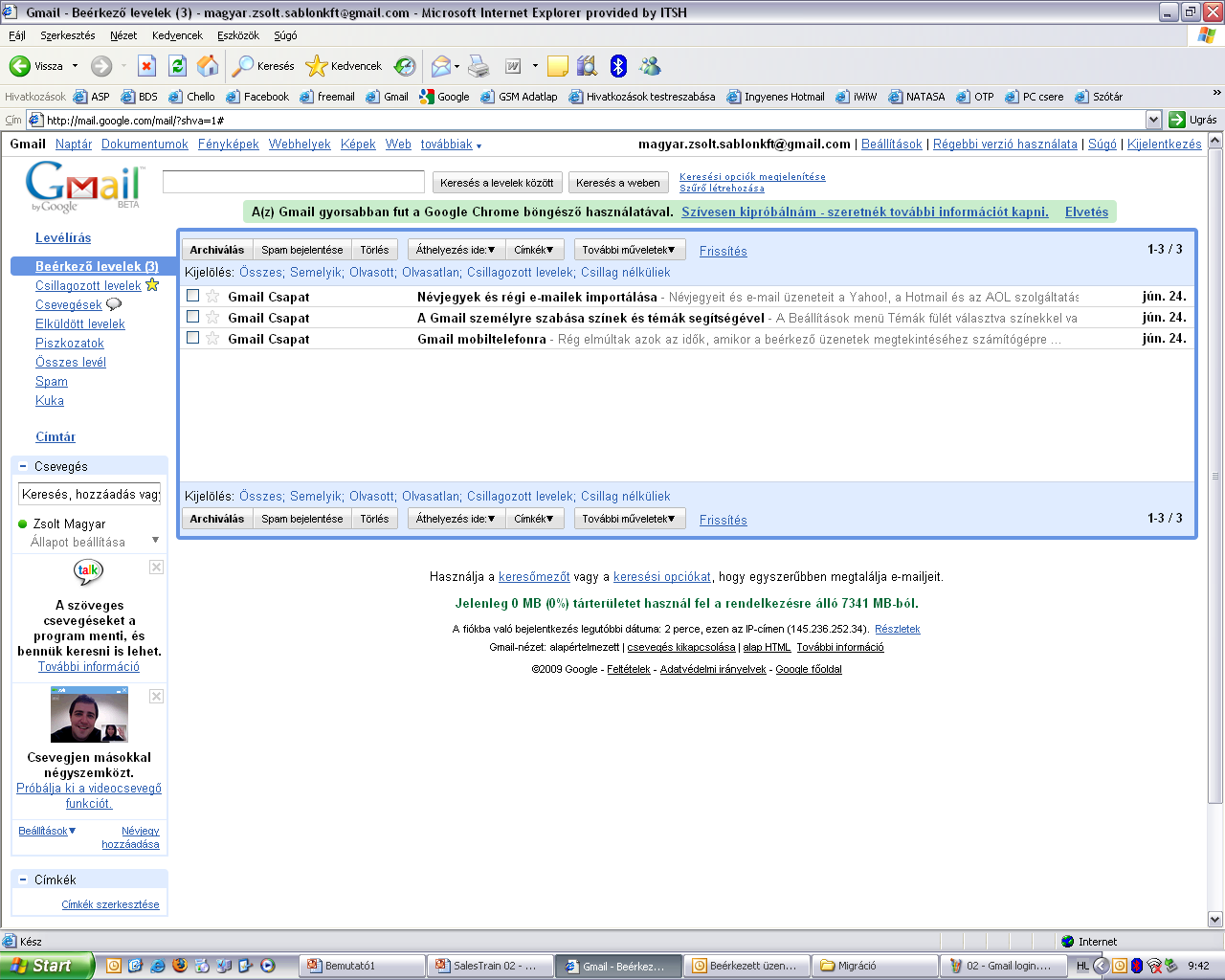Click the top Spam bejelentése button
The image size is (1225, 980).
[302, 250]
